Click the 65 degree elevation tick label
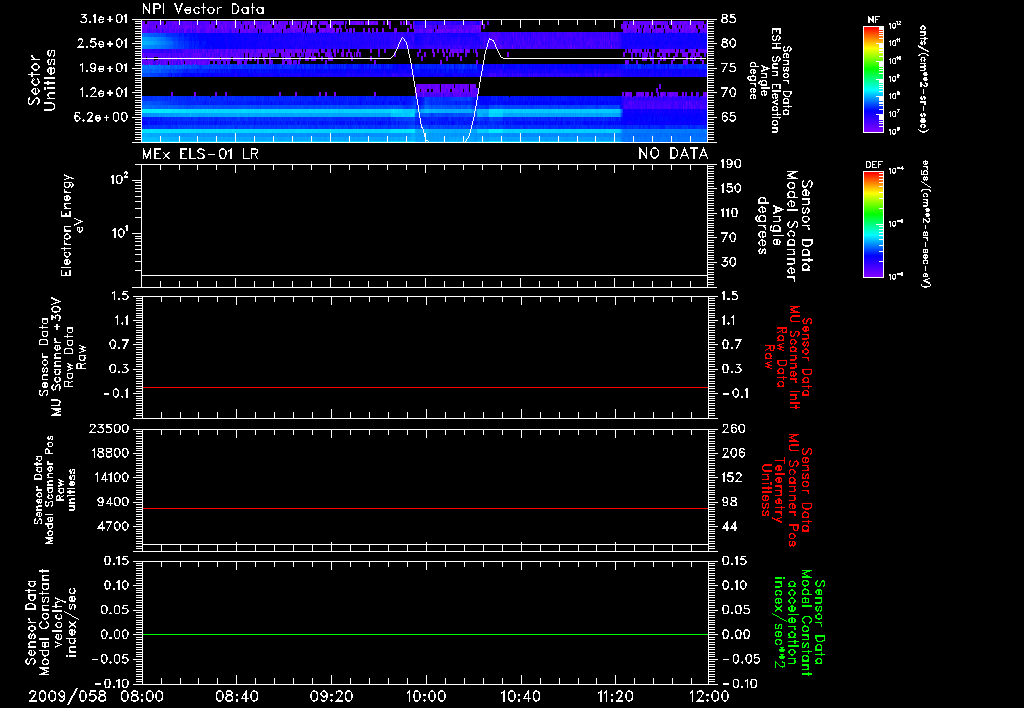 (729, 117)
